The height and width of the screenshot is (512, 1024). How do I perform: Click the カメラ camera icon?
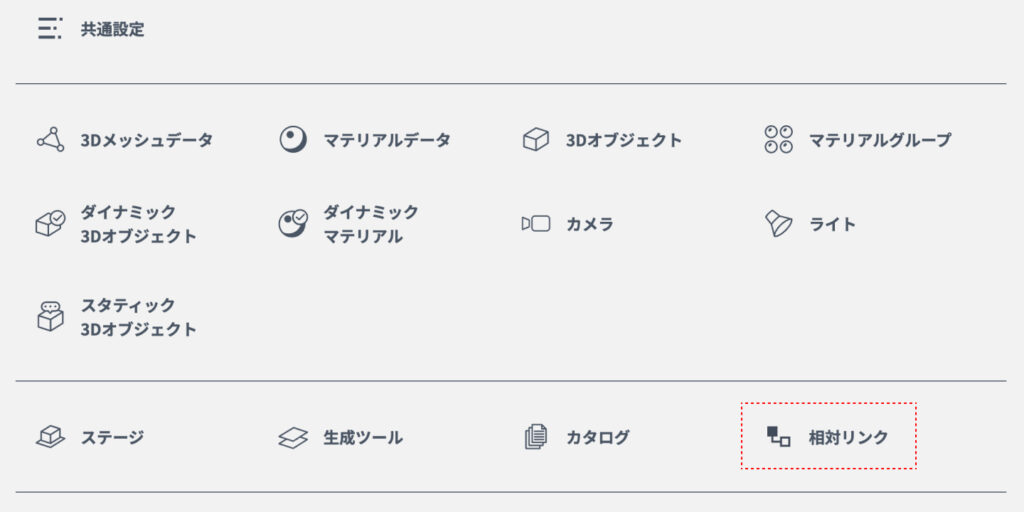536,224
